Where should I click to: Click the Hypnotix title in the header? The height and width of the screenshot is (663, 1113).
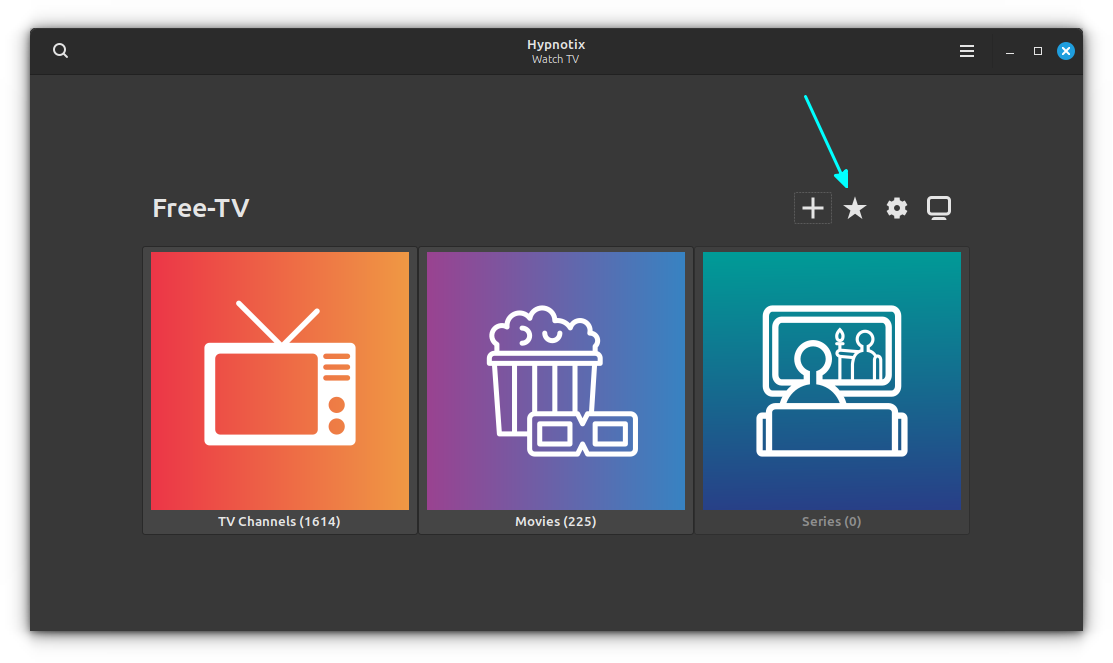point(555,44)
